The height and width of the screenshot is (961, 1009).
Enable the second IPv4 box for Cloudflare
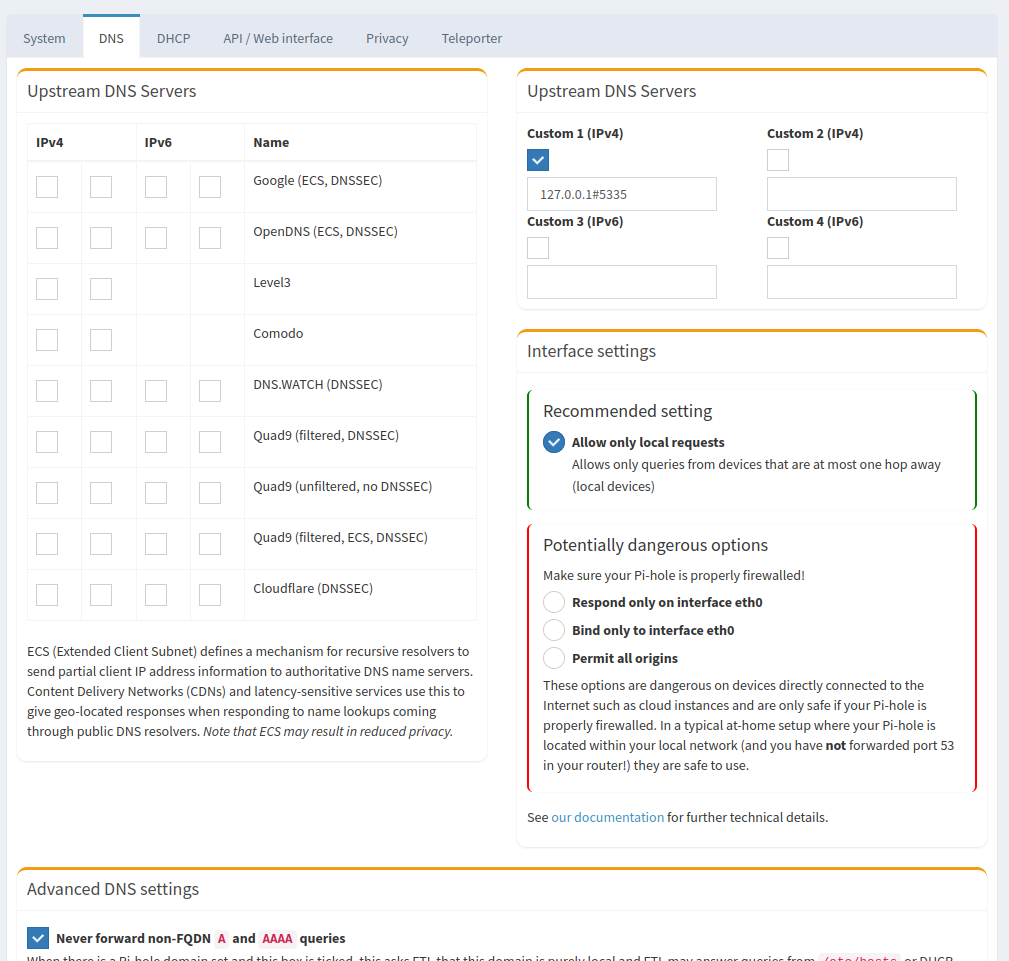(101, 595)
